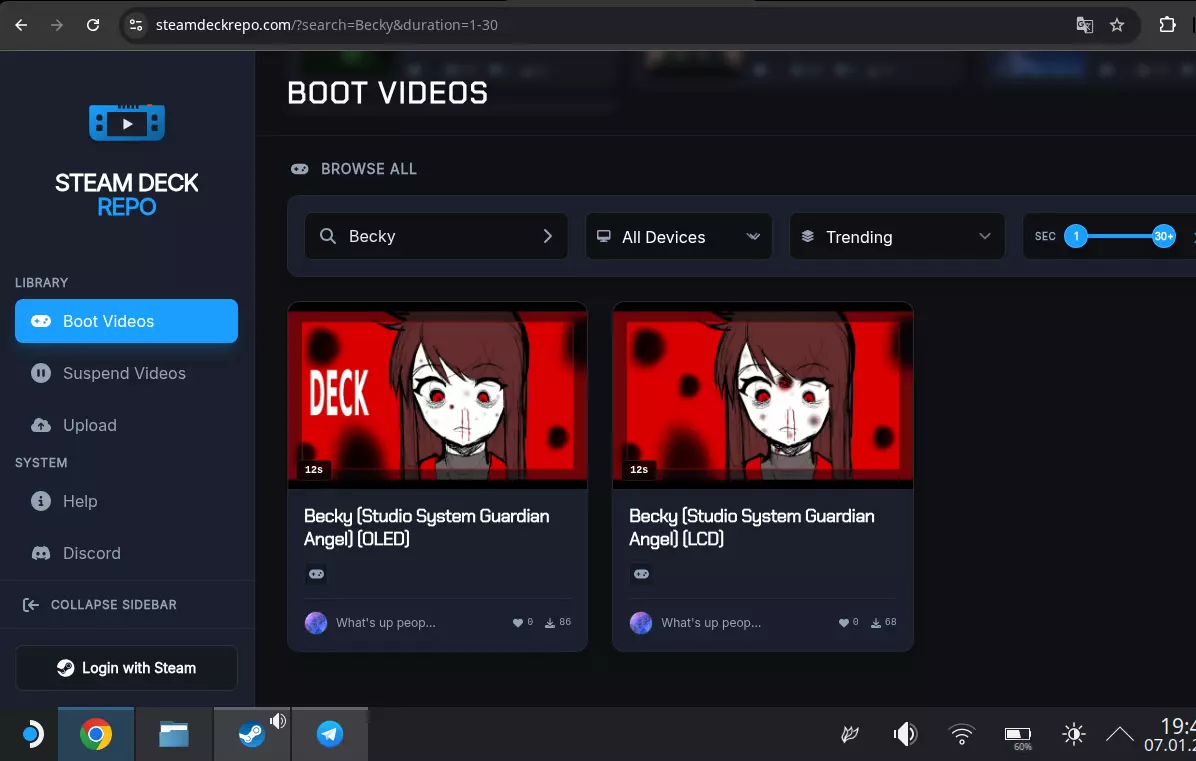1196x761 pixels.
Task: Open Boot Videos in the sidebar
Action: point(127,321)
